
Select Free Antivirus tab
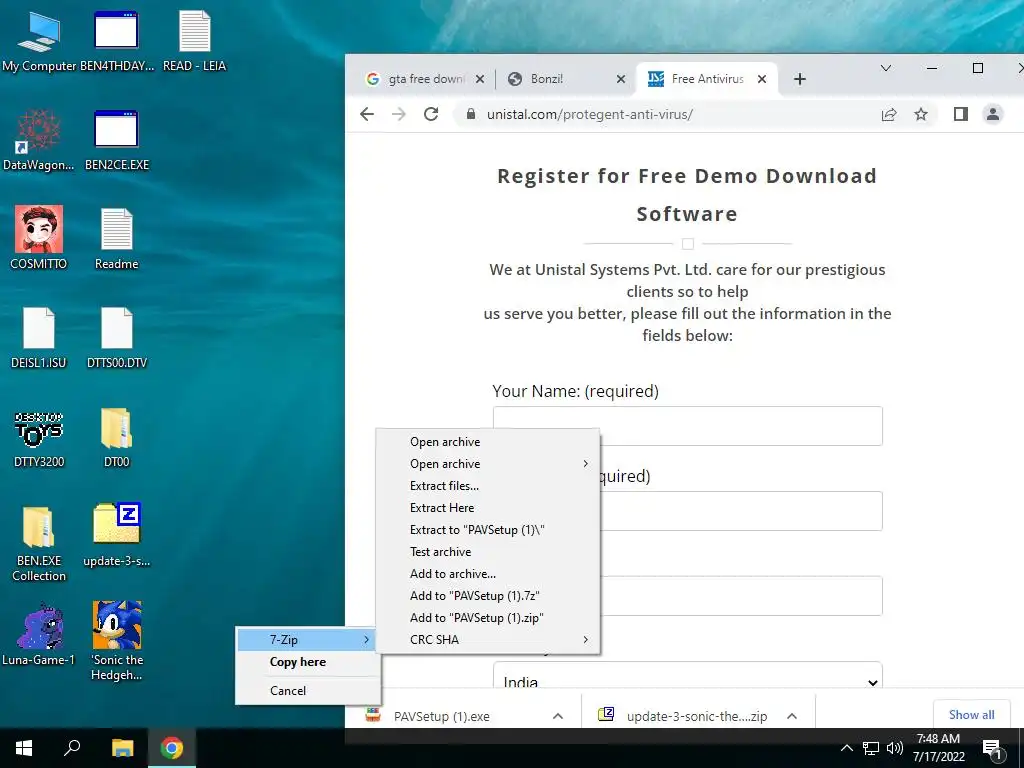tap(707, 79)
